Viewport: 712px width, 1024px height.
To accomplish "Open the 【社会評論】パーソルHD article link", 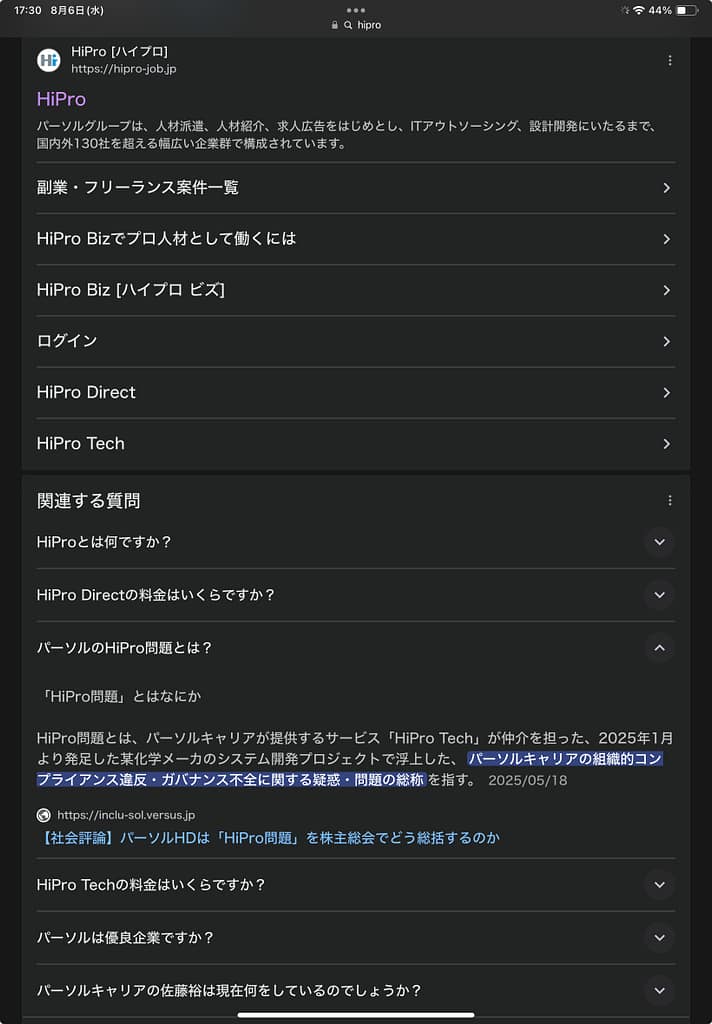I will point(268,838).
